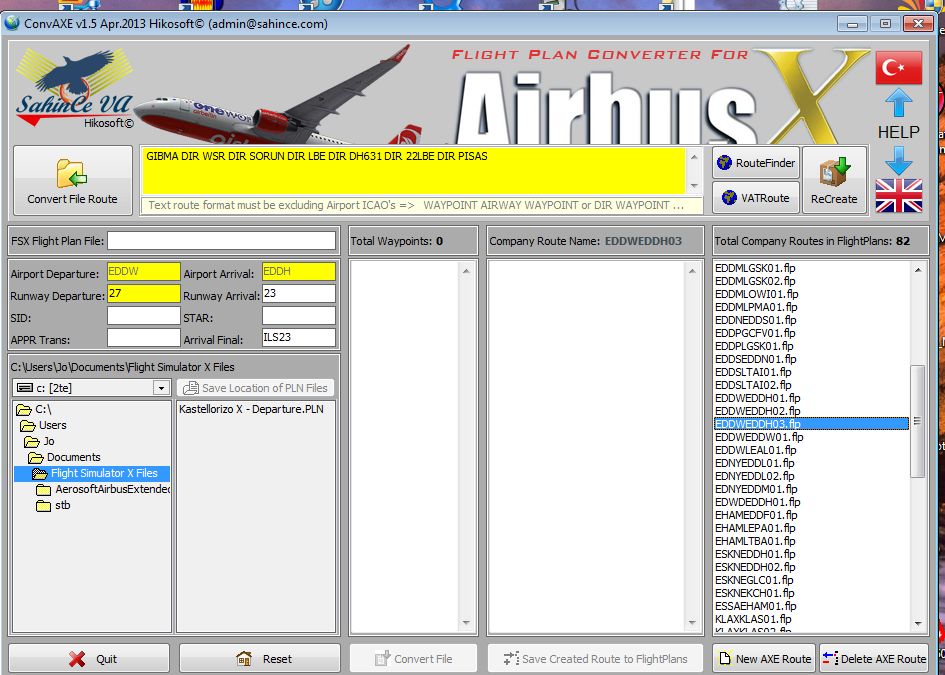Select the Jo folder
The image size is (945, 675).
40,441
